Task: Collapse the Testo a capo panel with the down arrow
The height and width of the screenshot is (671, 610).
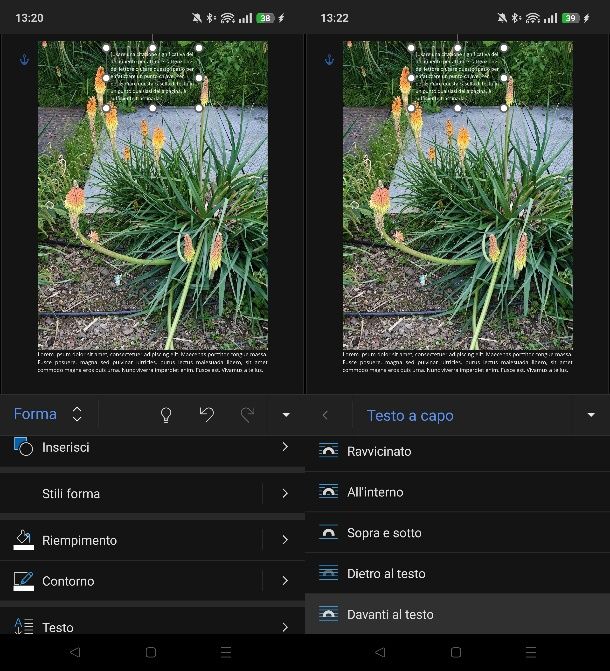Action: (x=590, y=415)
